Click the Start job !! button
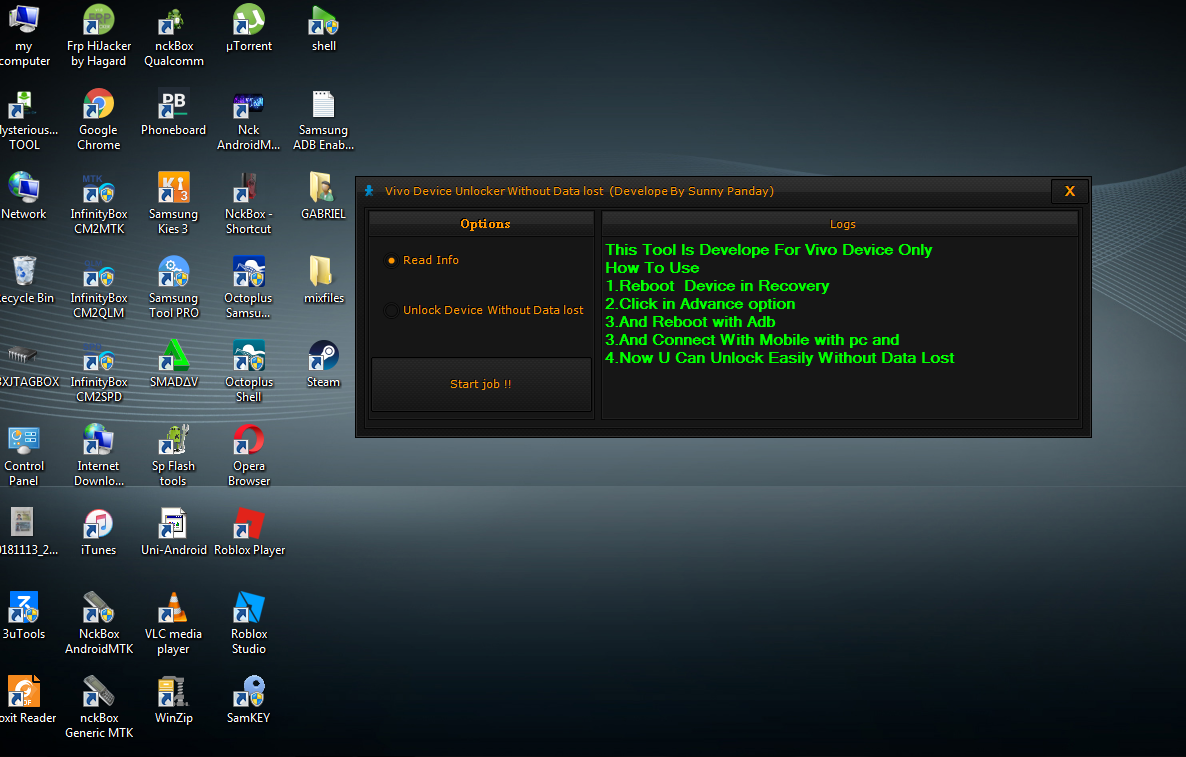The width and height of the screenshot is (1186, 757). tap(481, 384)
